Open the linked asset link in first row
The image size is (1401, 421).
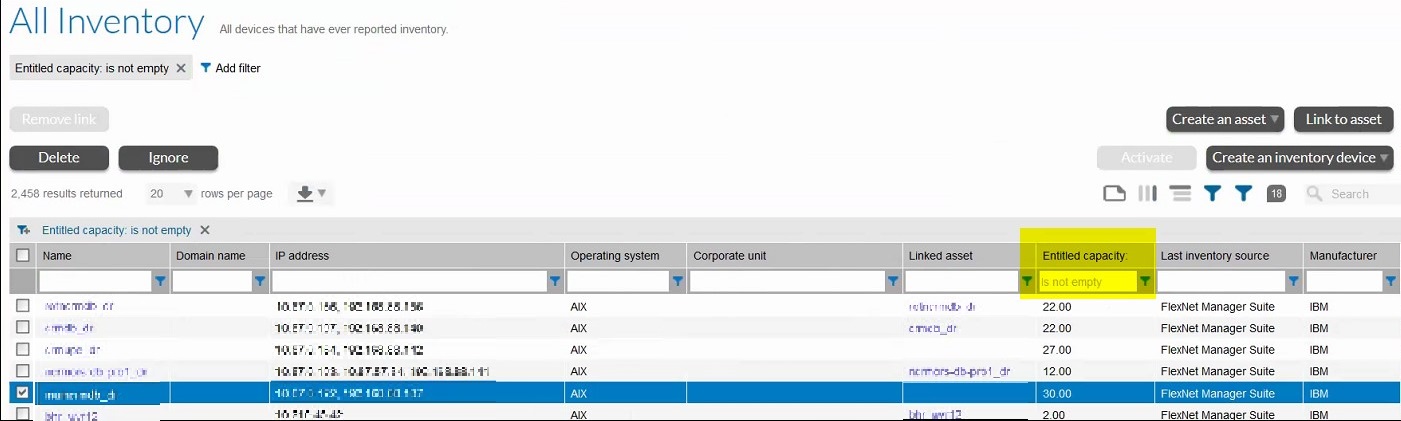click(942, 307)
